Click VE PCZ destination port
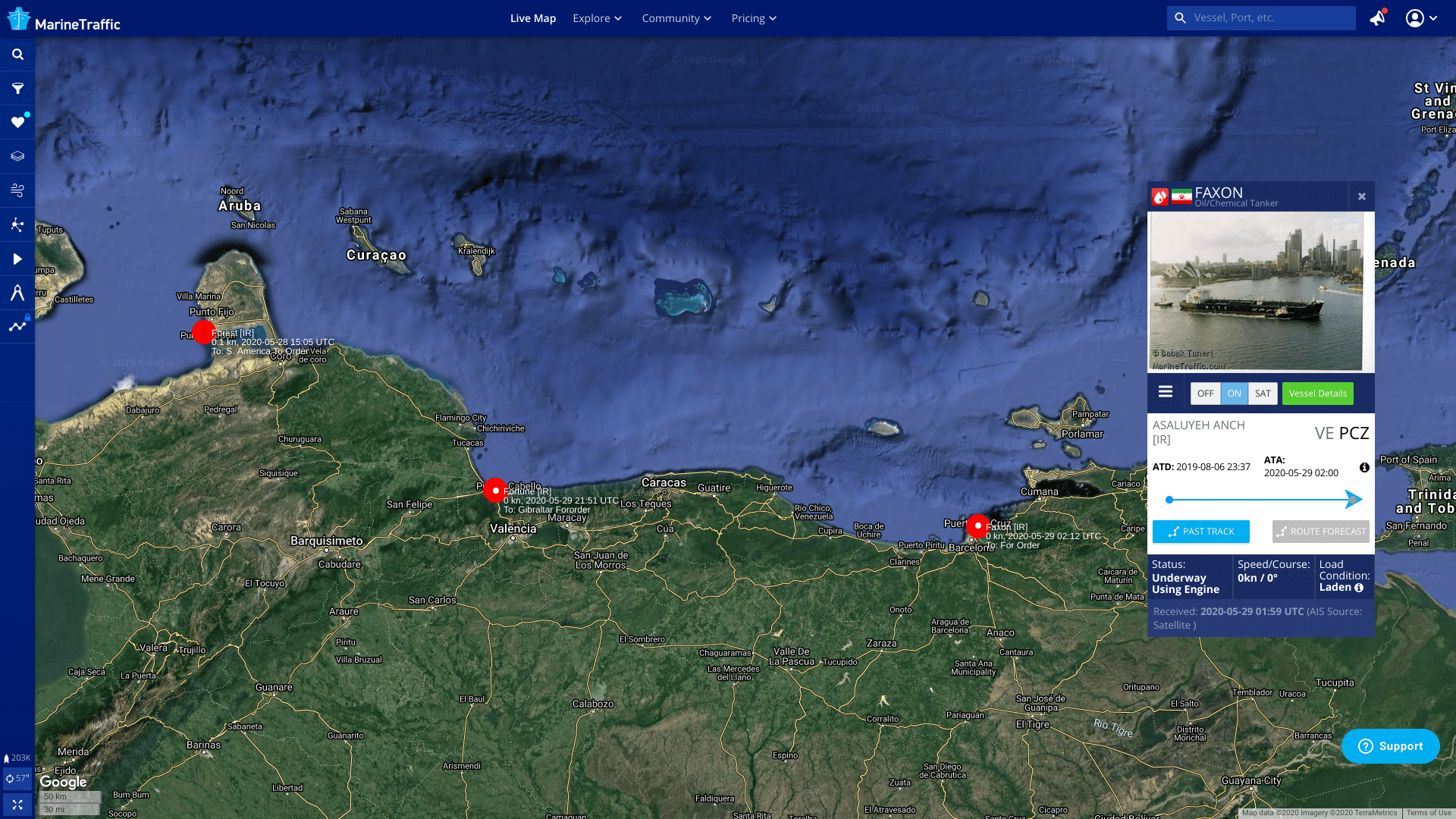Image resolution: width=1456 pixels, height=819 pixels. [1341, 433]
